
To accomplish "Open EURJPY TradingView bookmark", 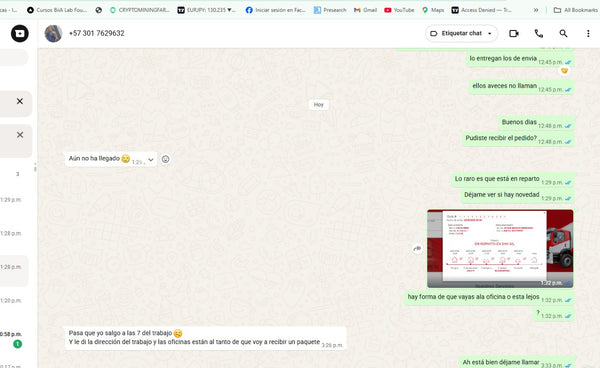I will point(207,10).
